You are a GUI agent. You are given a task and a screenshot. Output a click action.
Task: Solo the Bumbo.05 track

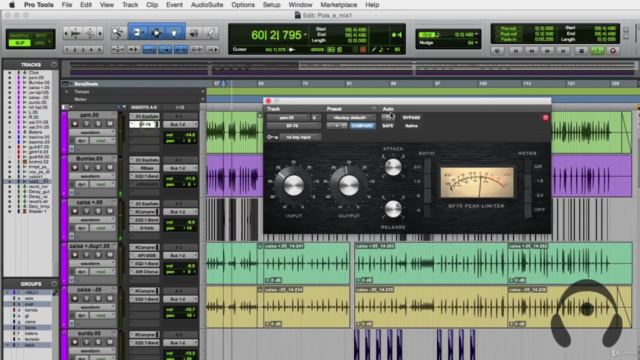pyautogui.click(x=98, y=167)
